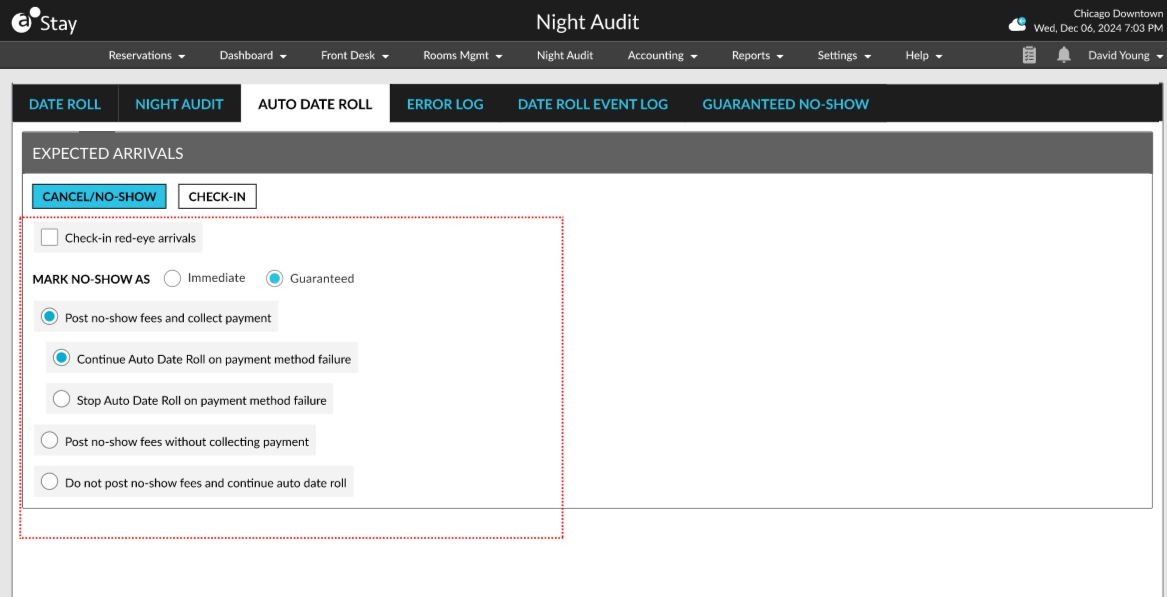This screenshot has width=1167, height=597.
Task: Click the Chicago Downtown property name
Action: click(1118, 13)
